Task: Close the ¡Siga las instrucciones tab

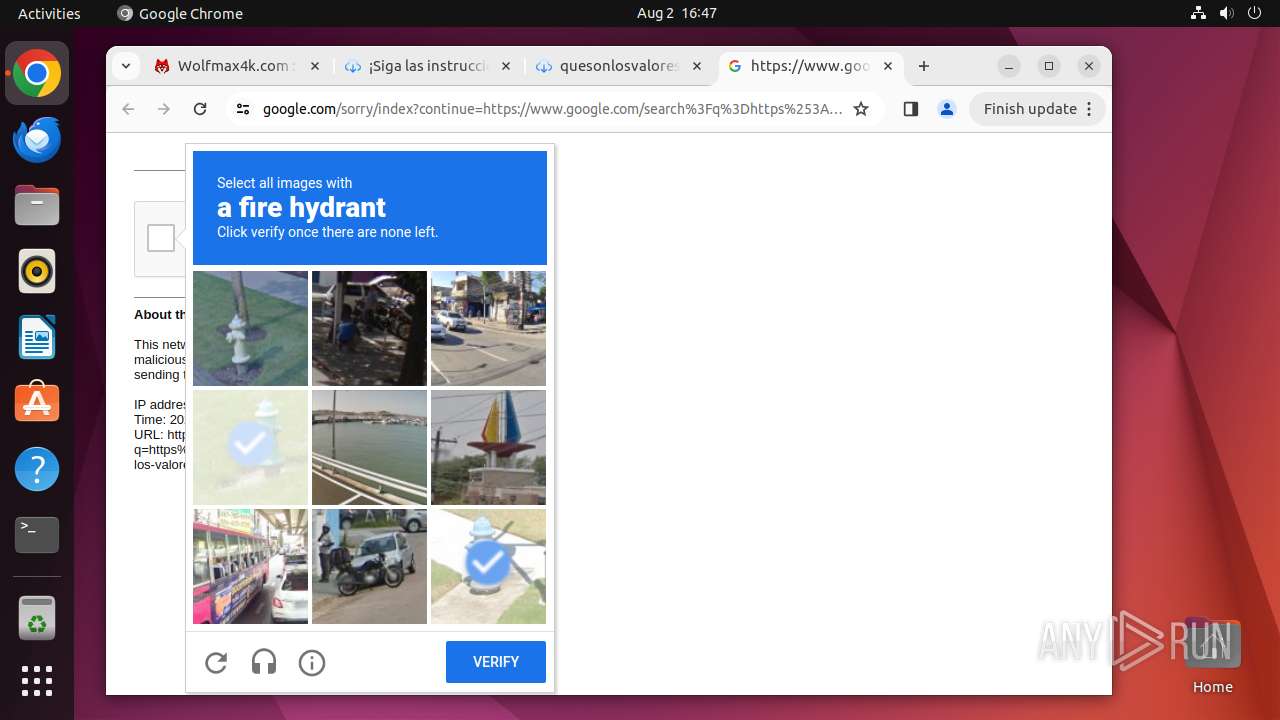Action: [505, 66]
